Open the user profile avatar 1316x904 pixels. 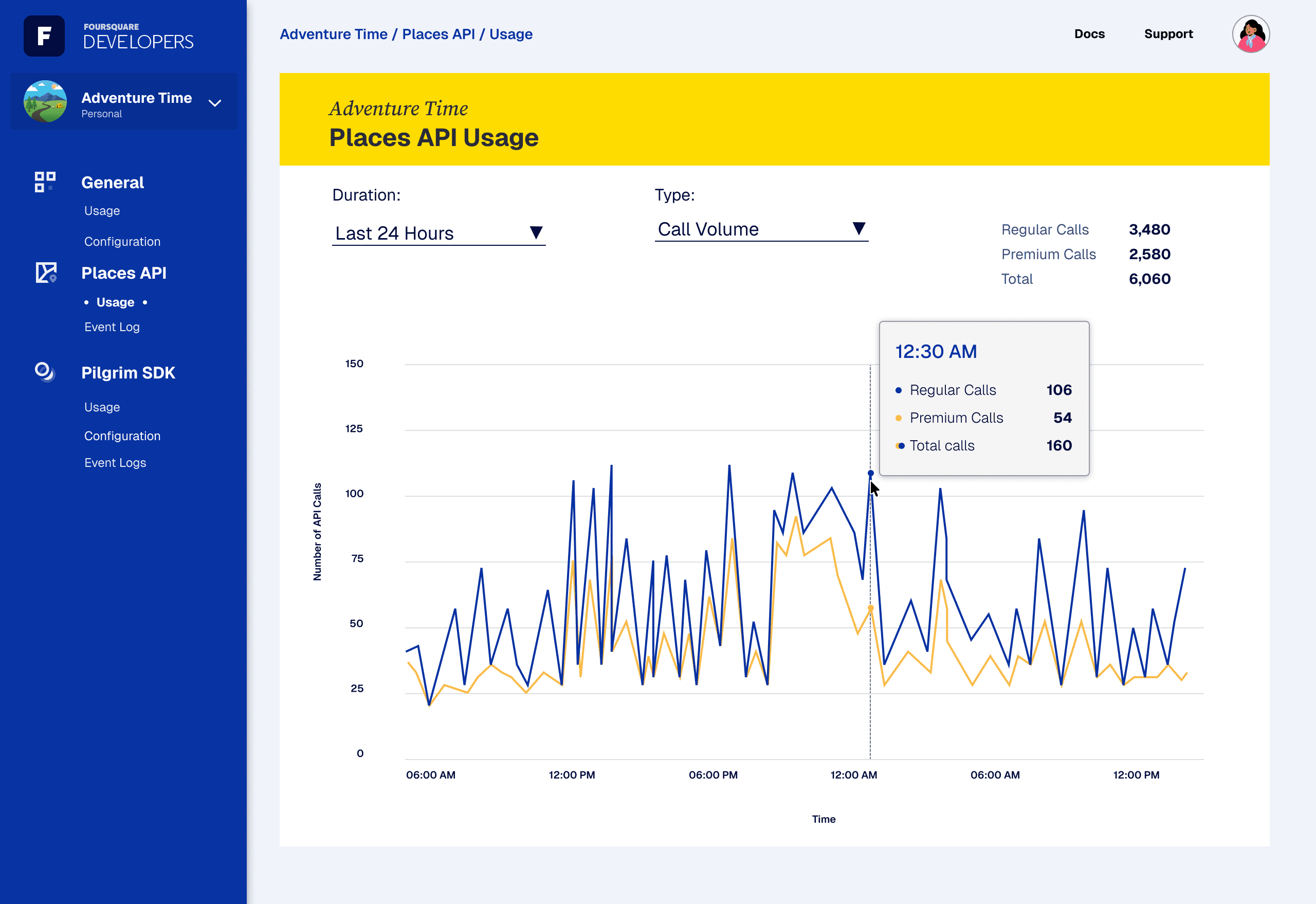[x=1251, y=34]
